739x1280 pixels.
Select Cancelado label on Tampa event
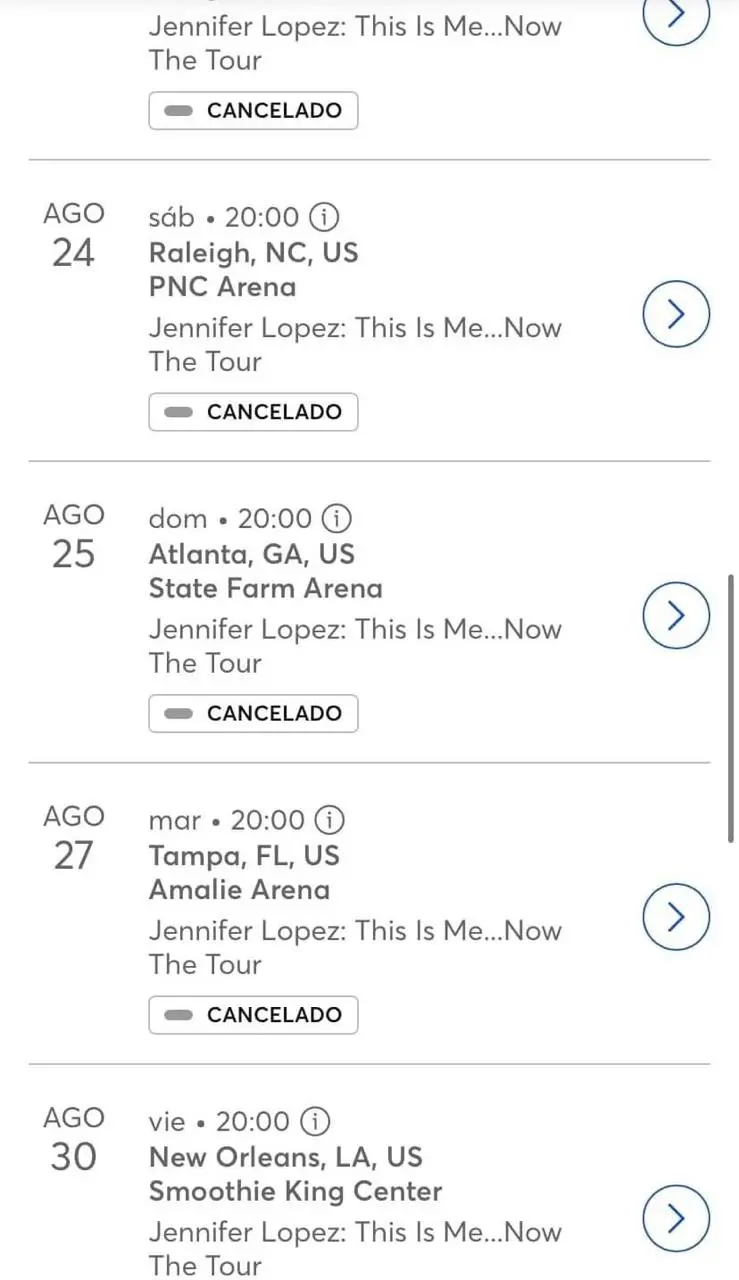point(253,1015)
